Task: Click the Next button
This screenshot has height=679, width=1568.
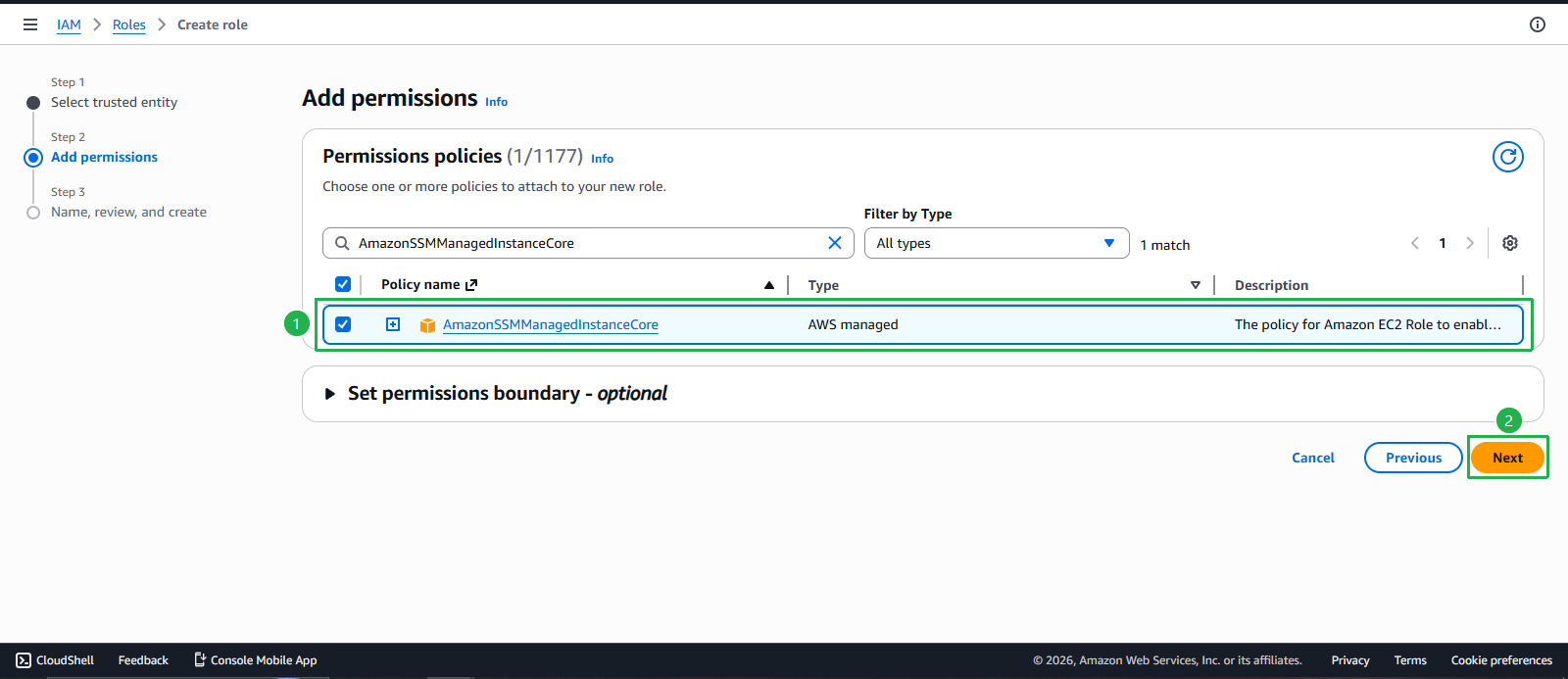Action: click(1507, 458)
